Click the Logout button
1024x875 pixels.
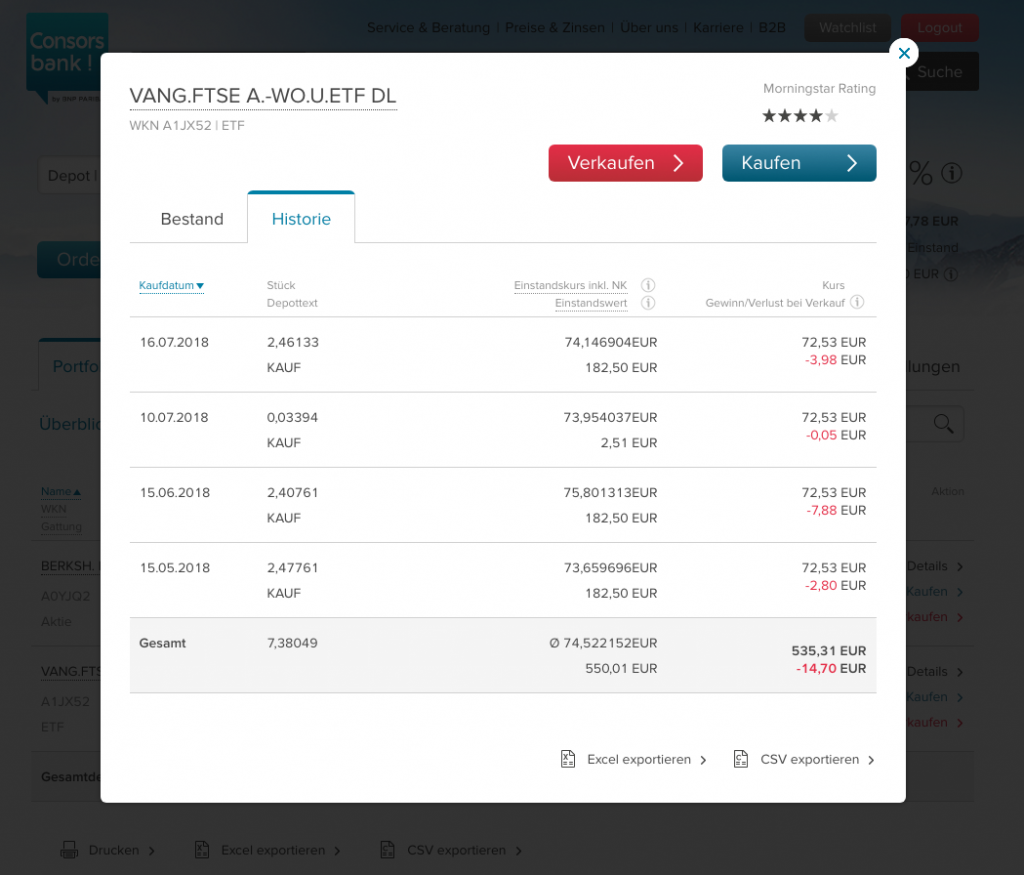(x=940, y=27)
